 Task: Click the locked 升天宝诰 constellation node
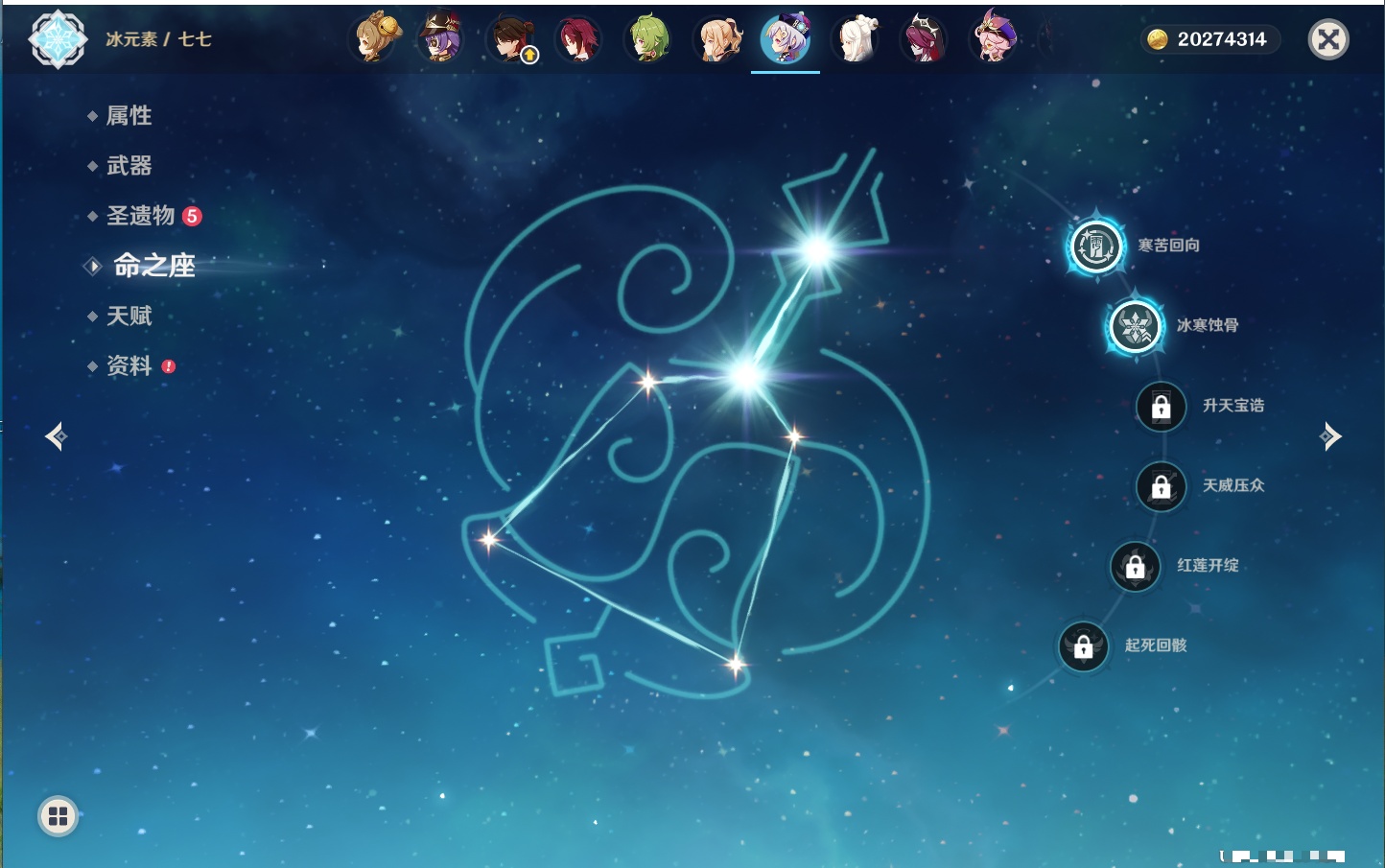pos(1161,407)
